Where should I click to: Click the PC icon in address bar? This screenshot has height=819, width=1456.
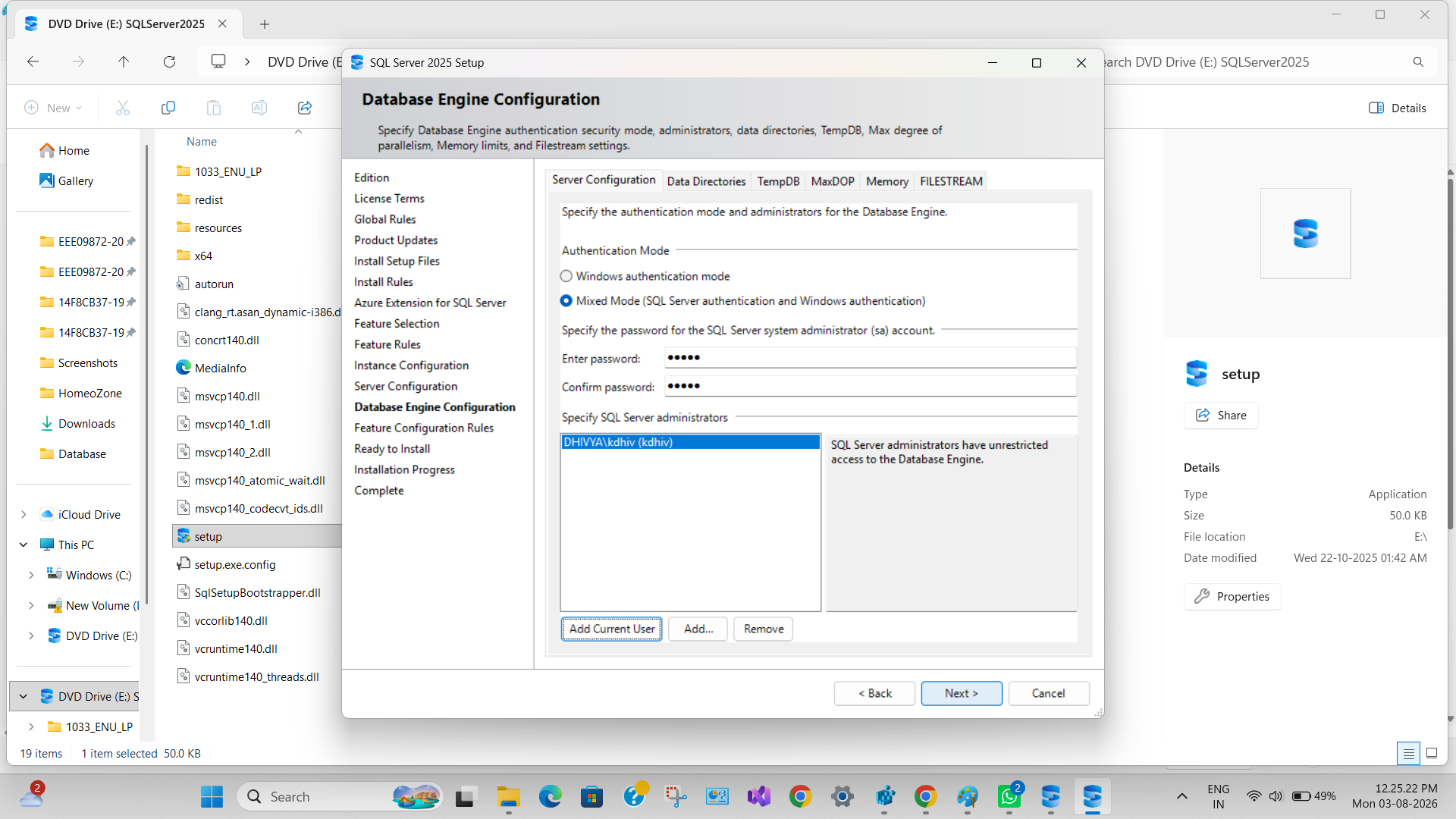click(x=218, y=61)
